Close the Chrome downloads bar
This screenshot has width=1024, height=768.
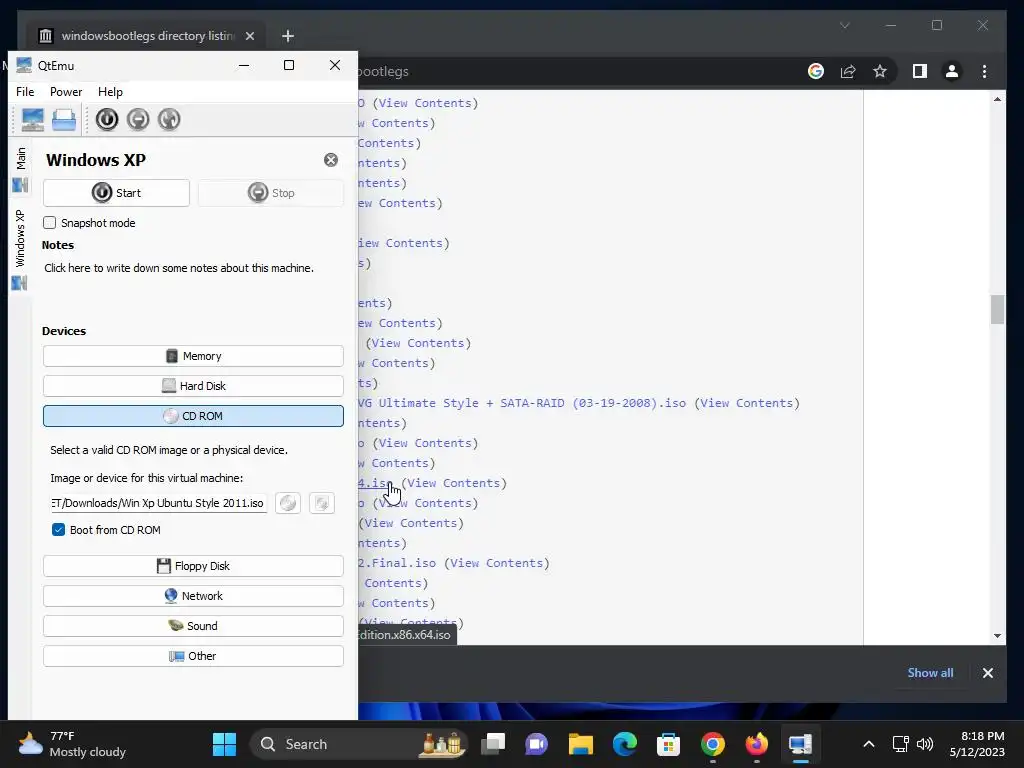coord(987,673)
